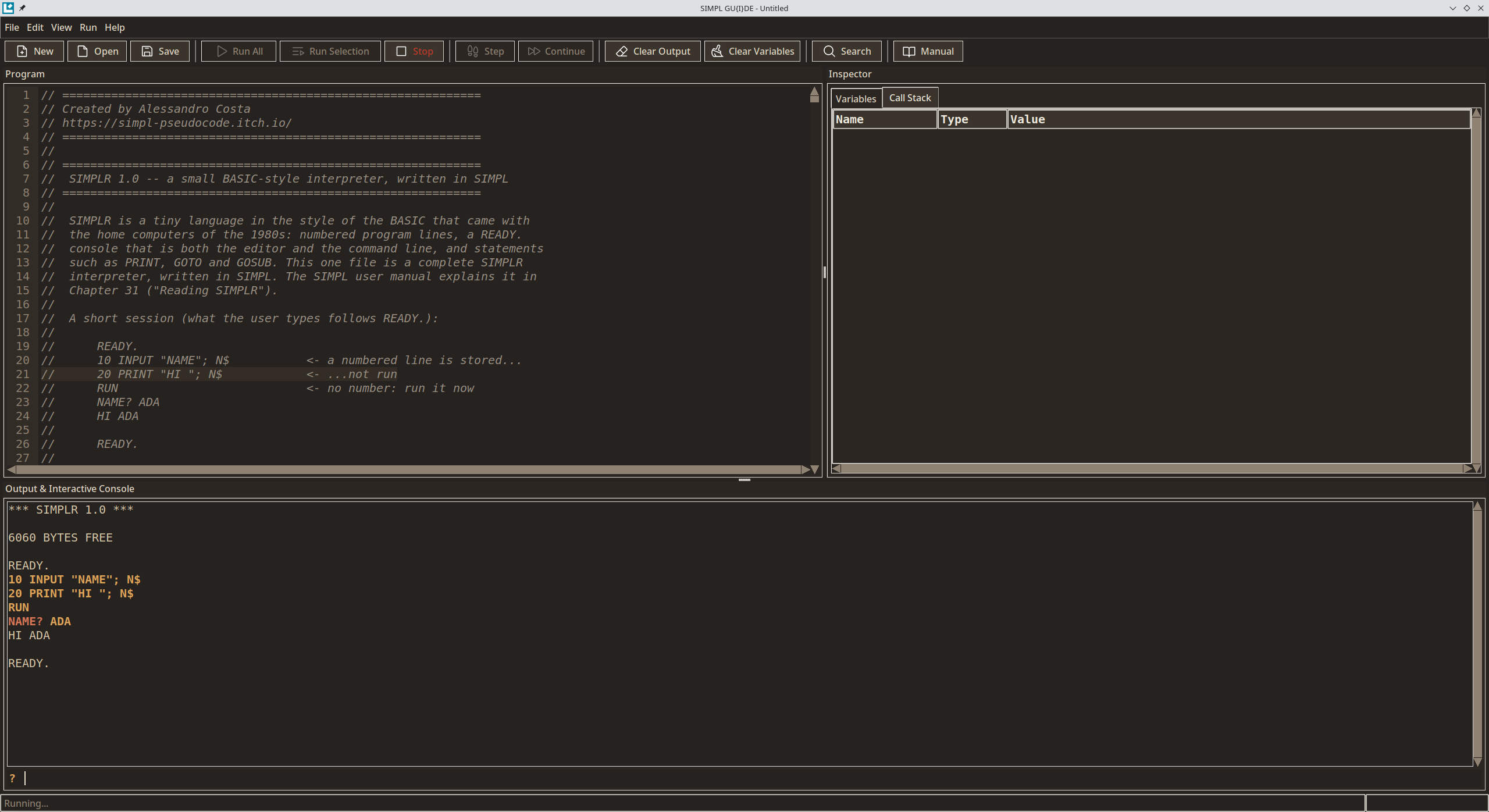The height and width of the screenshot is (812, 1489).
Task: Click the Run All toolbar button
Action: tap(238, 51)
